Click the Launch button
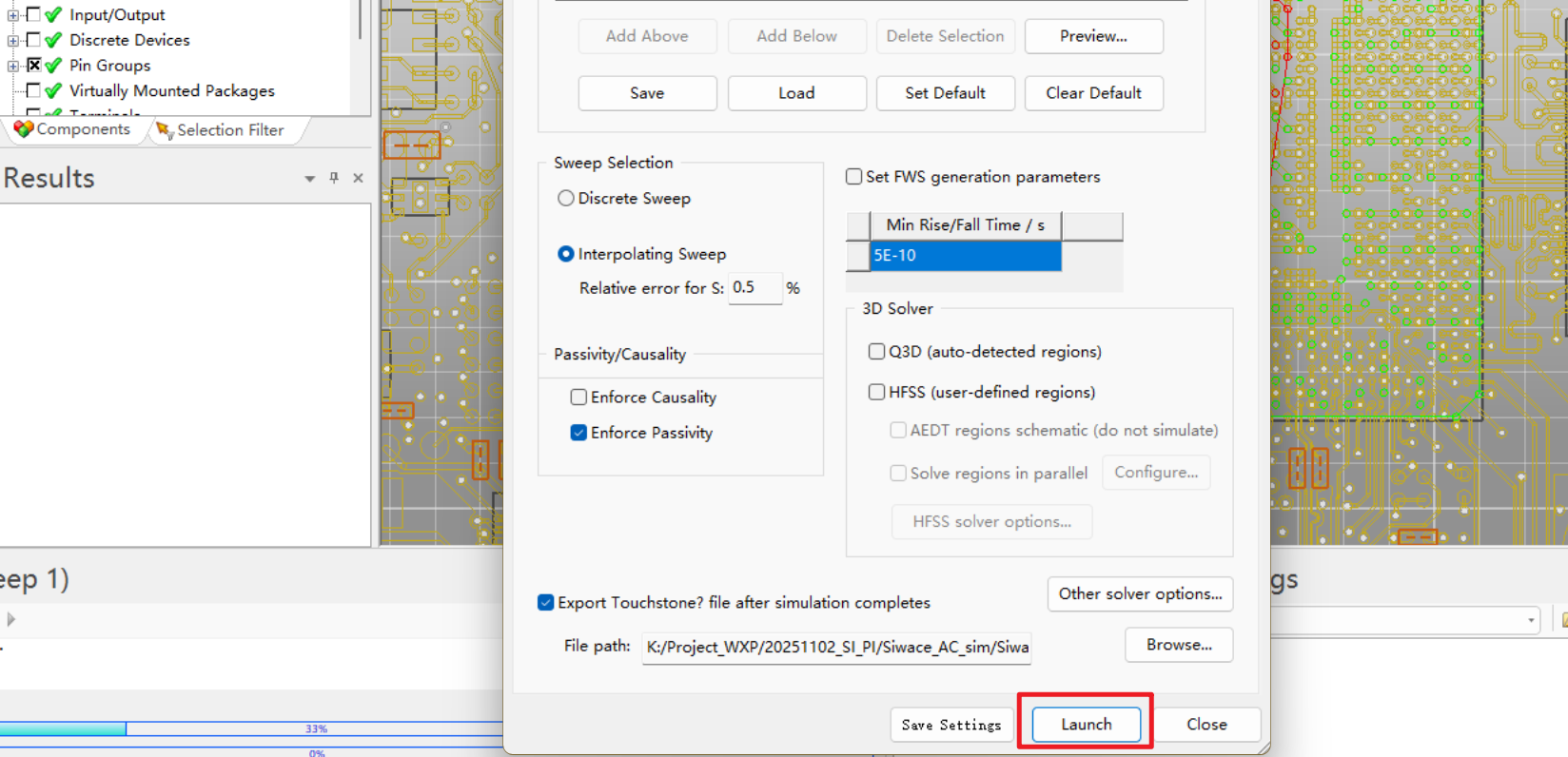1568x757 pixels. pos(1087,725)
